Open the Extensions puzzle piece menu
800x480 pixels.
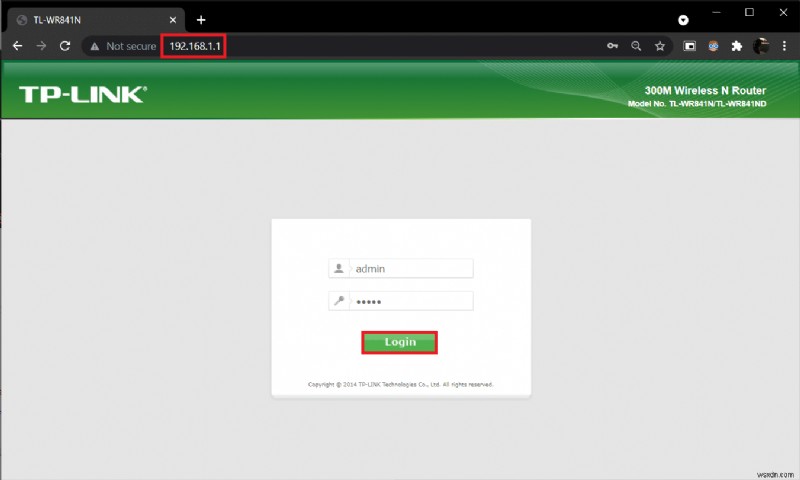click(737, 46)
